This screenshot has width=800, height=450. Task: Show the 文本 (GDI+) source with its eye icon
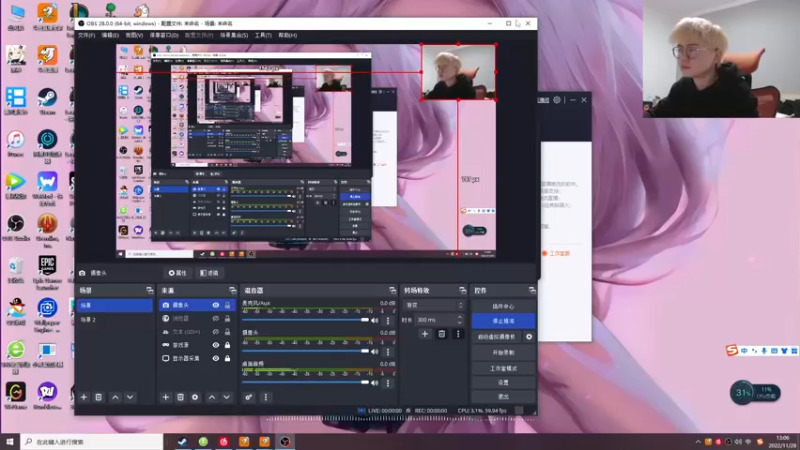[216, 332]
